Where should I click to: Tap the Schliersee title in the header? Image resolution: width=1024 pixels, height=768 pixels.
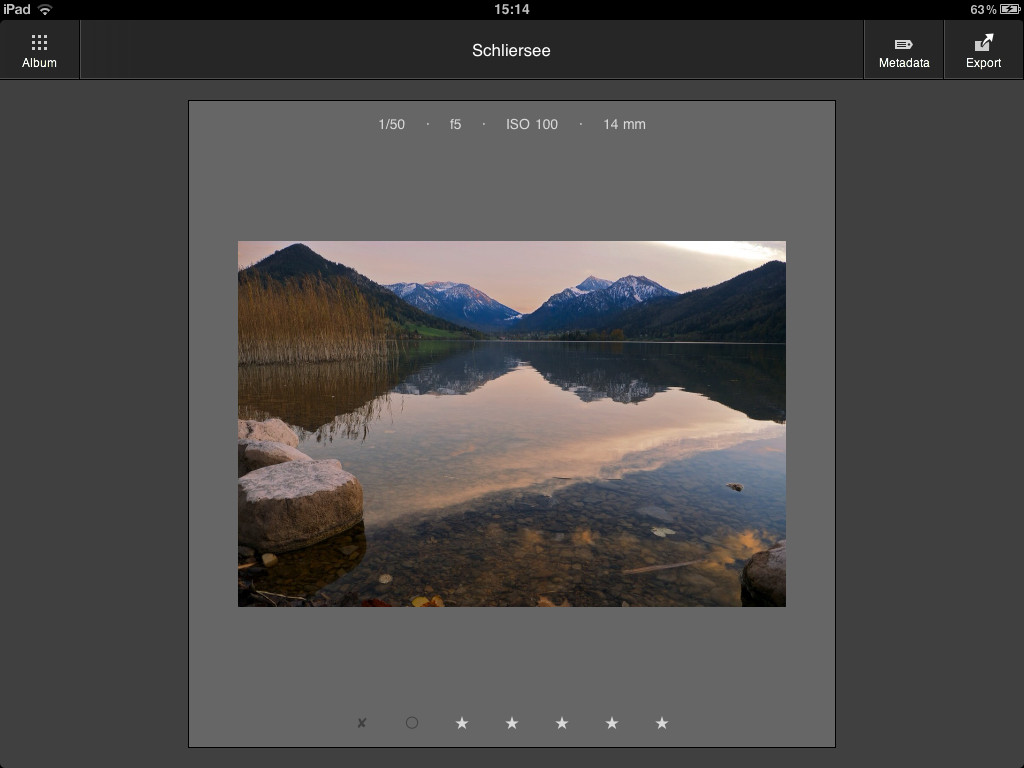(511, 50)
